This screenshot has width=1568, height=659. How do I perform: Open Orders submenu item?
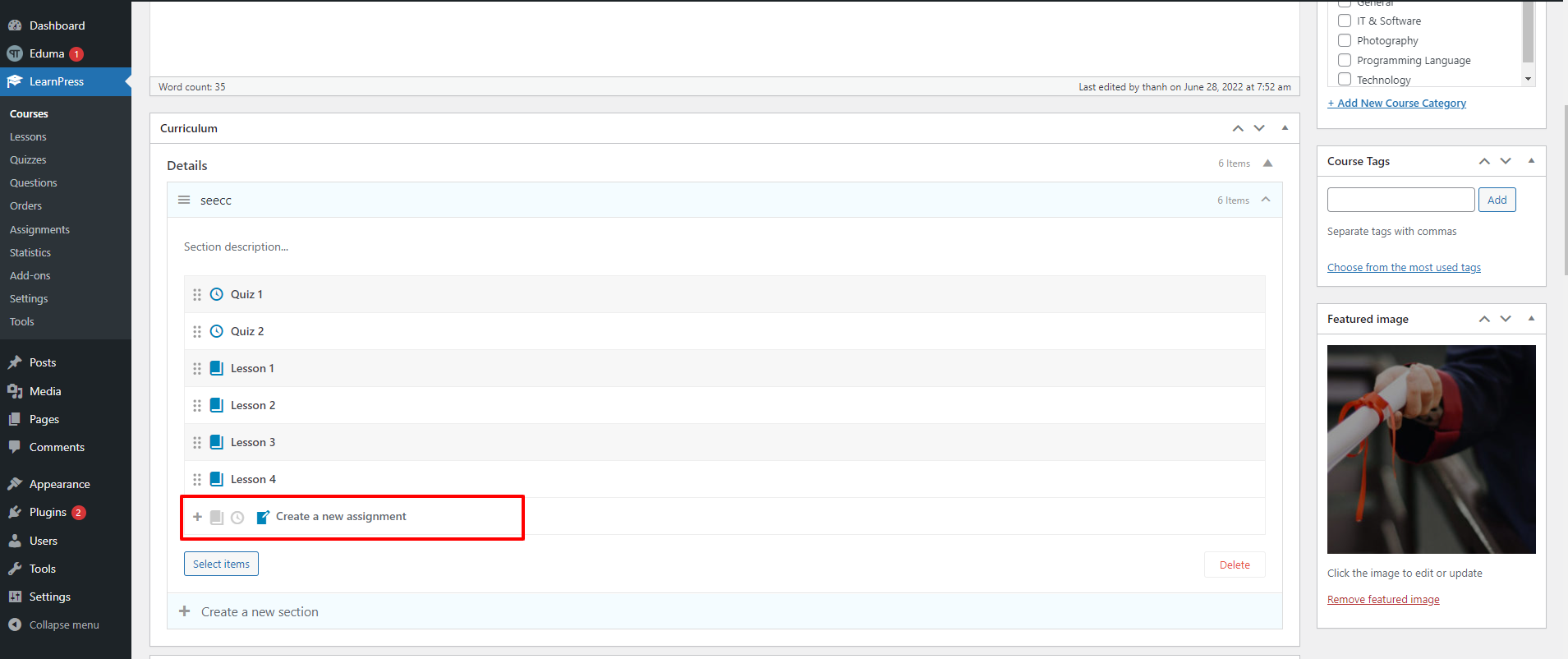[x=25, y=205]
